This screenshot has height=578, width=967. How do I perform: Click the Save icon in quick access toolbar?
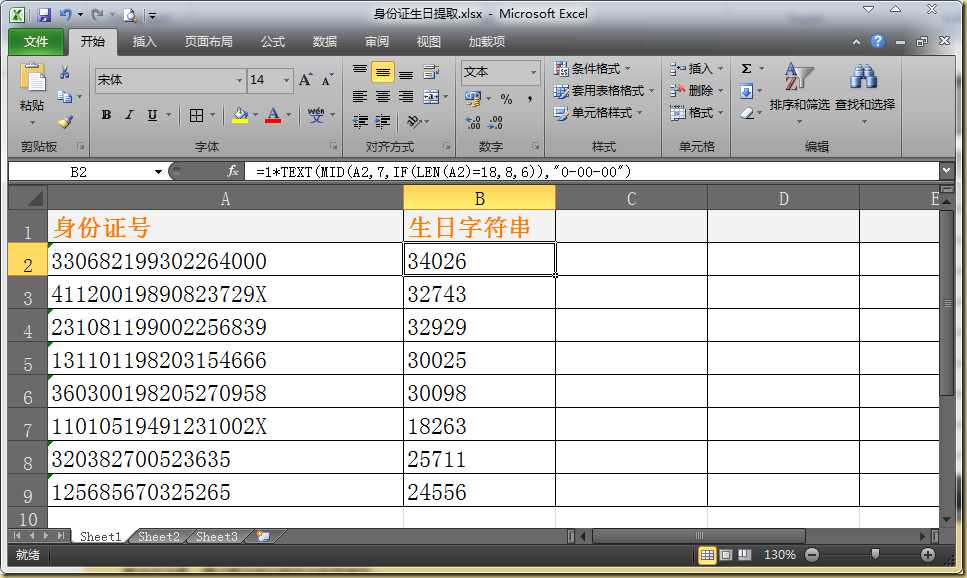pos(44,14)
